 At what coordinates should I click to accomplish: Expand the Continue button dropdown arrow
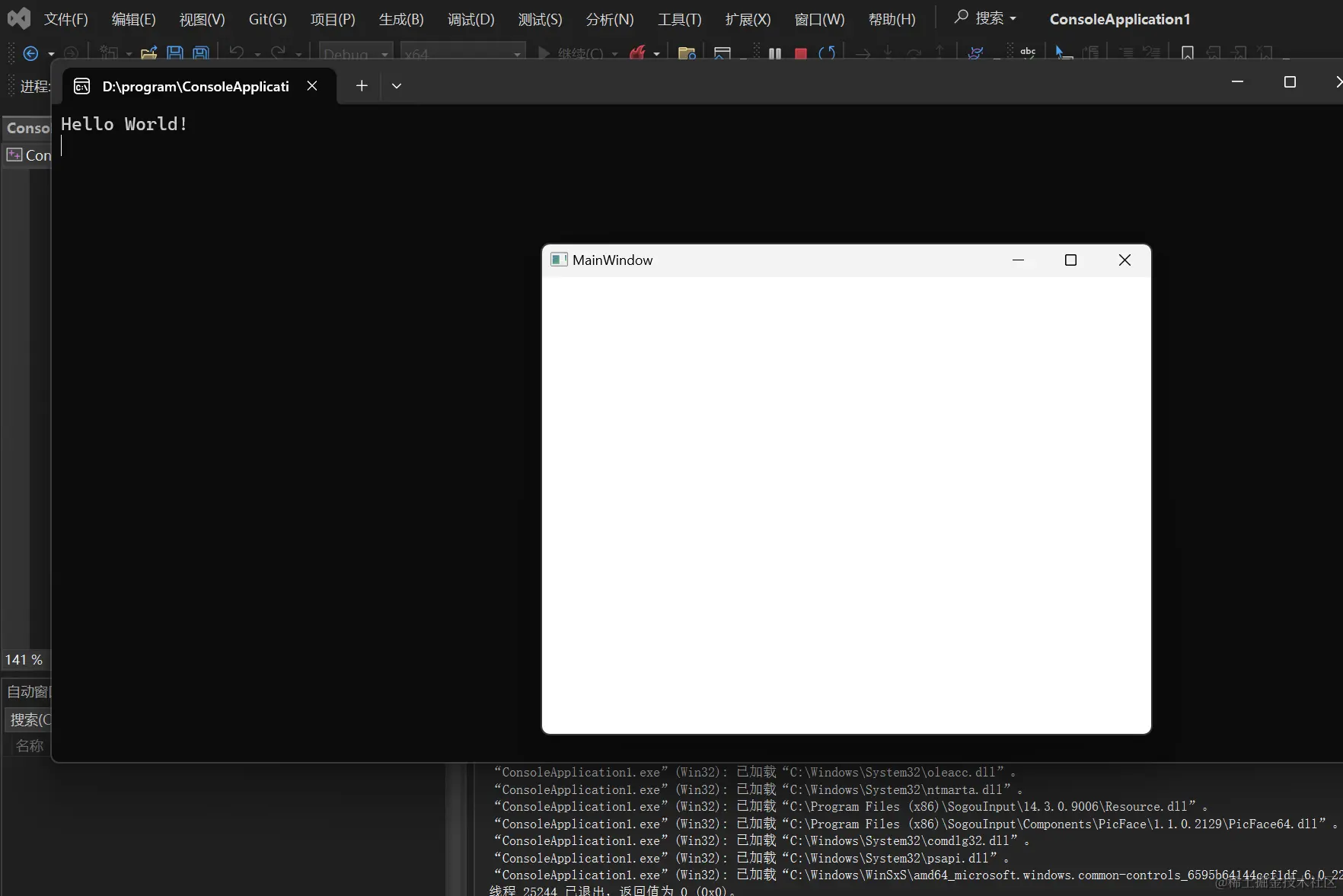[x=614, y=54]
